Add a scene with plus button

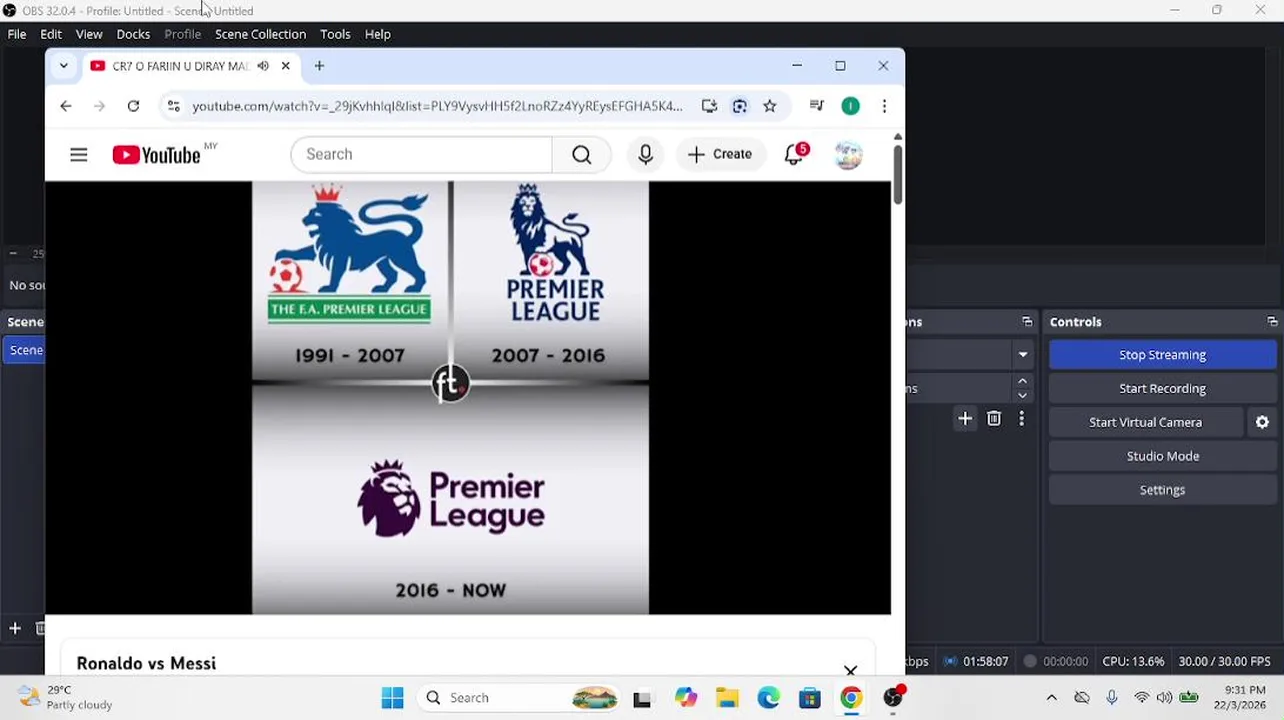tap(15, 628)
